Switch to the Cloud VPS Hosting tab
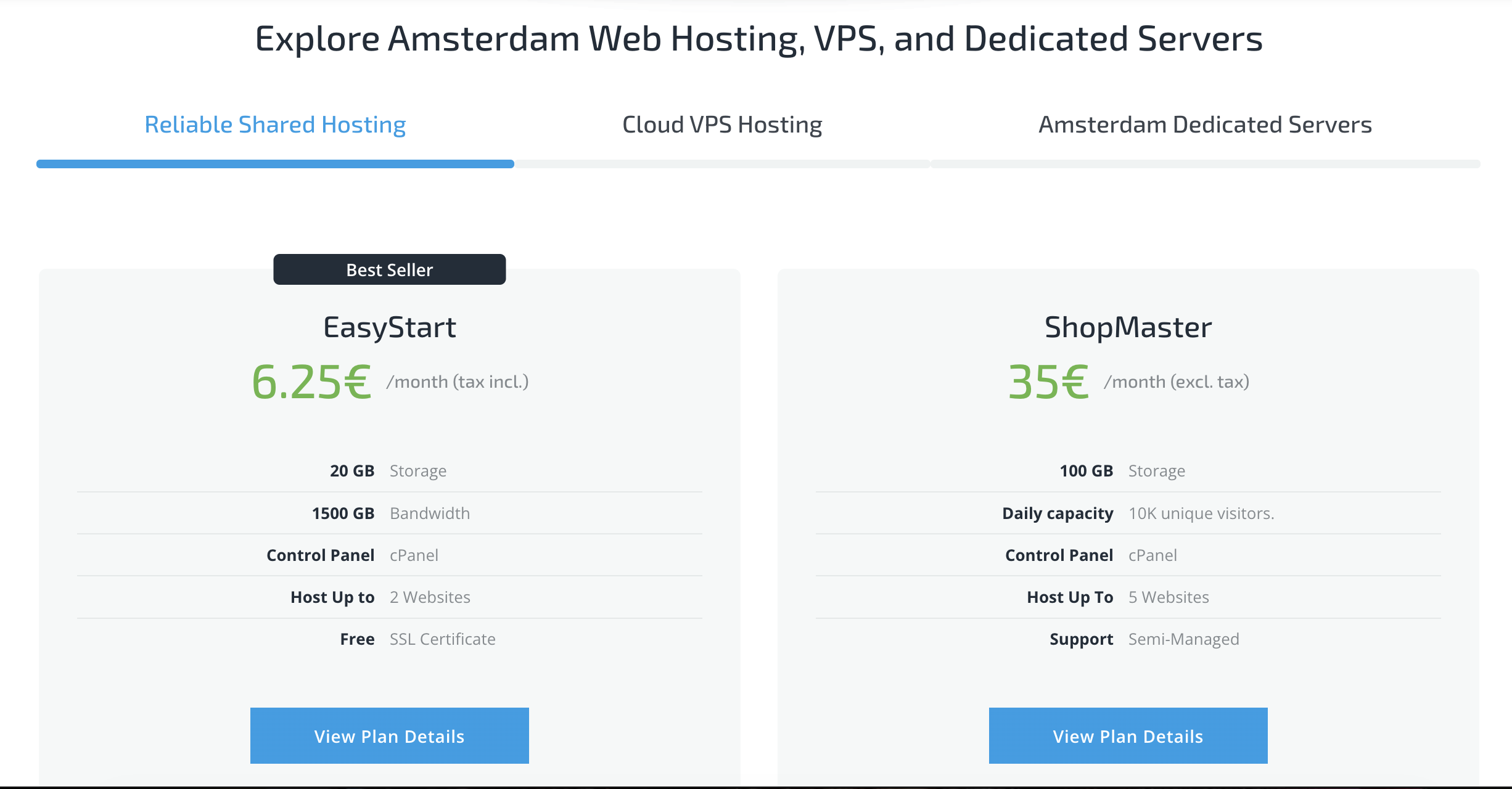 click(721, 124)
